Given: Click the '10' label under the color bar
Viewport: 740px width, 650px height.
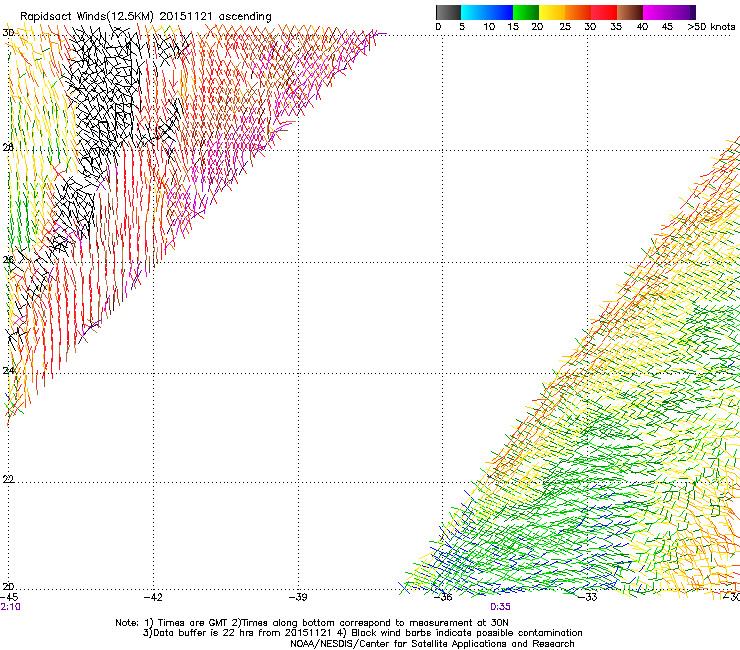Looking at the screenshot, I should (489, 26).
